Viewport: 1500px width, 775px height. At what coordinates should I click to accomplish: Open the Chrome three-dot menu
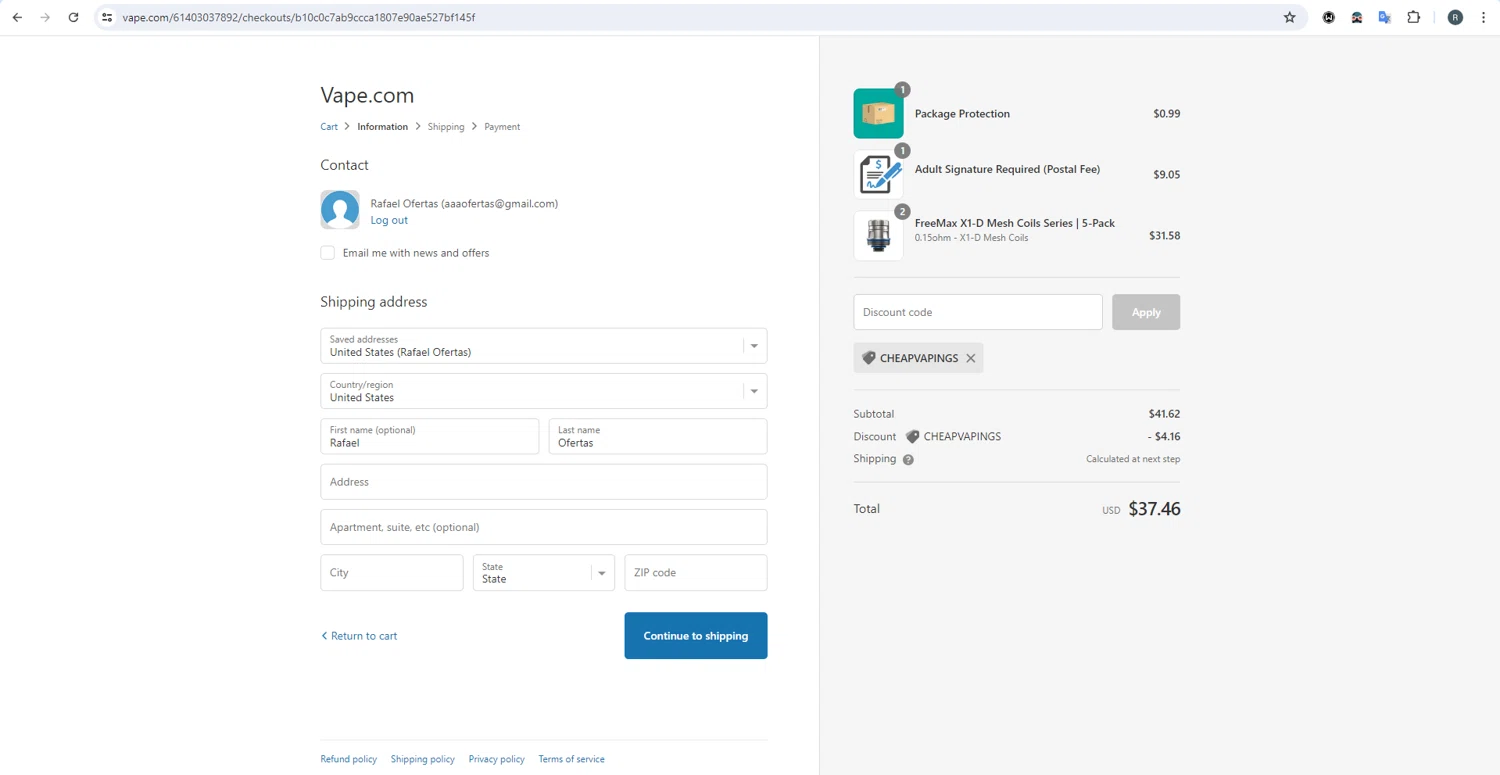pos(1483,17)
